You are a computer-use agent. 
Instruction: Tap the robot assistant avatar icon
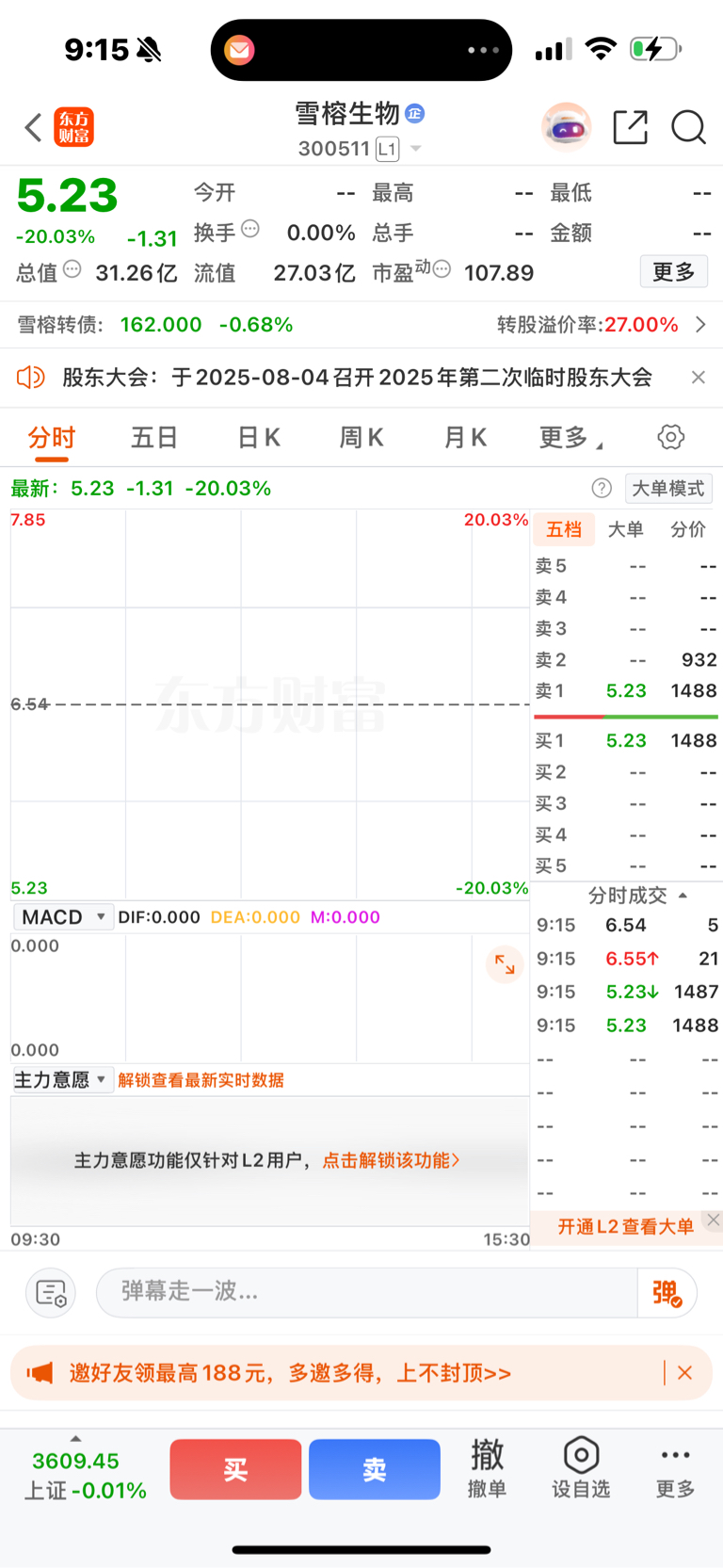(566, 126)
